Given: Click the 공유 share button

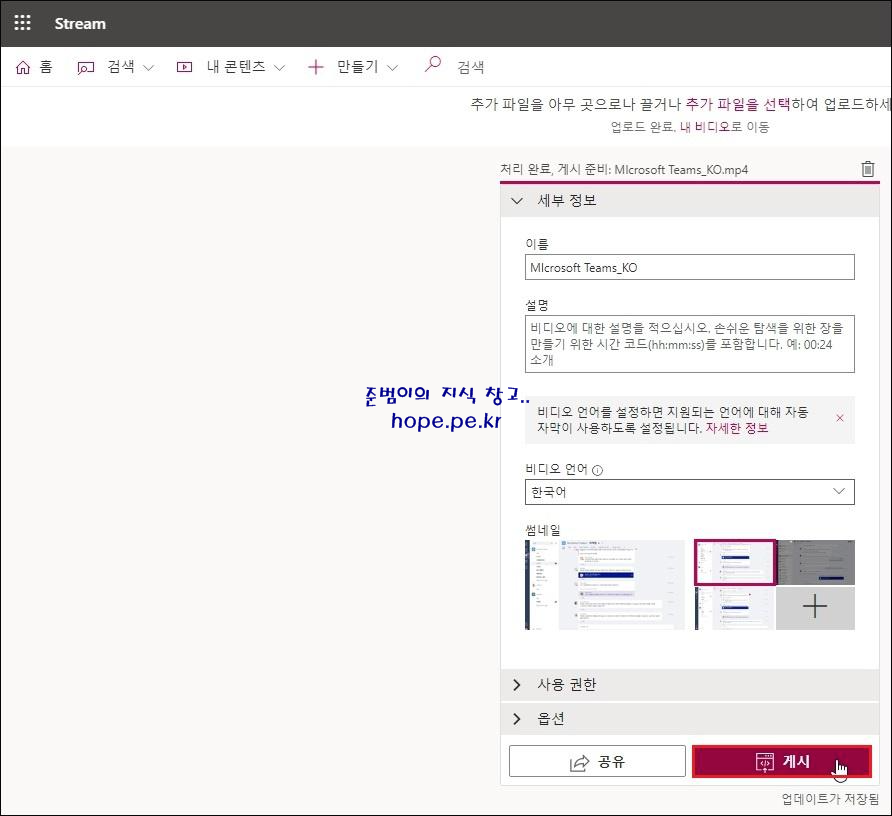Looking at the screenshot, I should (597, 761).
